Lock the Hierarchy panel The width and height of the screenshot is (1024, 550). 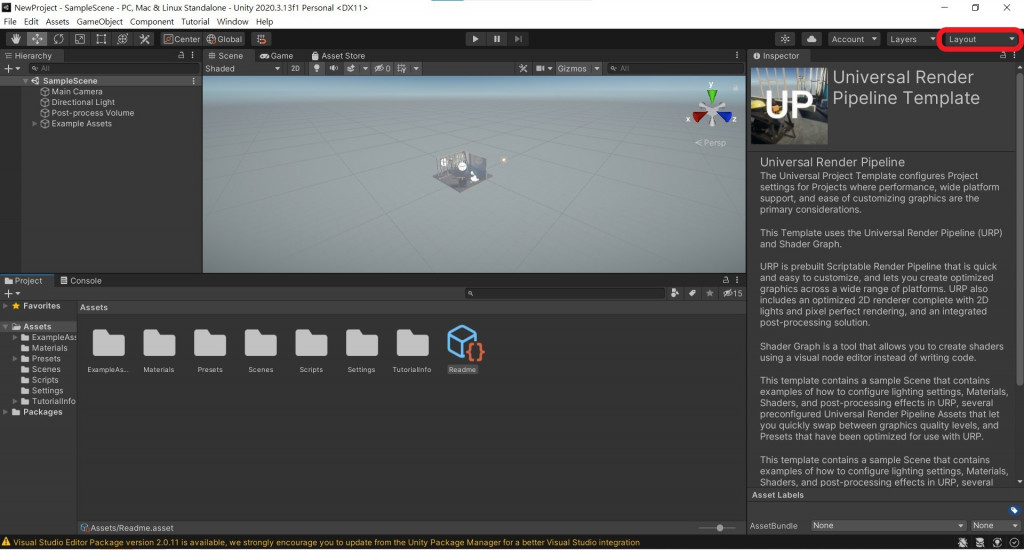point(182,56)
